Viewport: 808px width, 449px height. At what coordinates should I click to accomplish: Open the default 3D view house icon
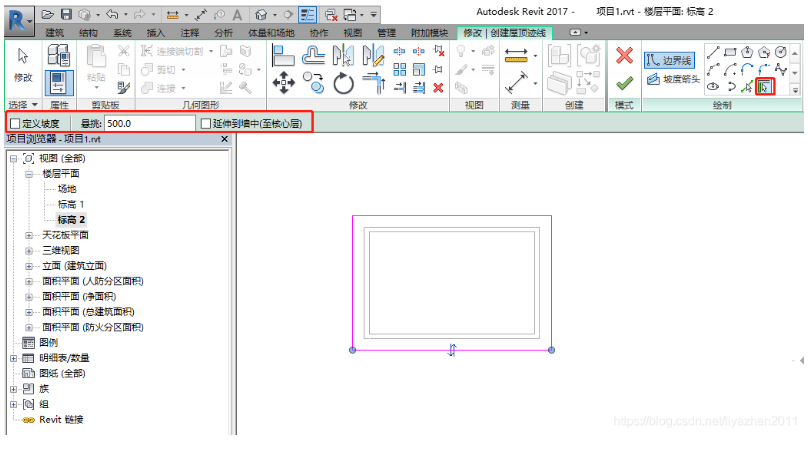click(x=262, y=15)
